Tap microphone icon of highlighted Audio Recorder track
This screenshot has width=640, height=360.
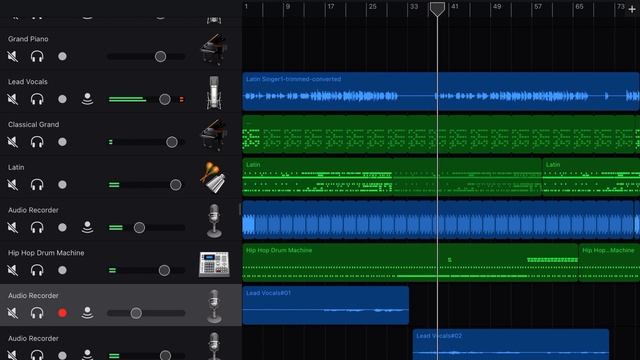coord(214,306)
